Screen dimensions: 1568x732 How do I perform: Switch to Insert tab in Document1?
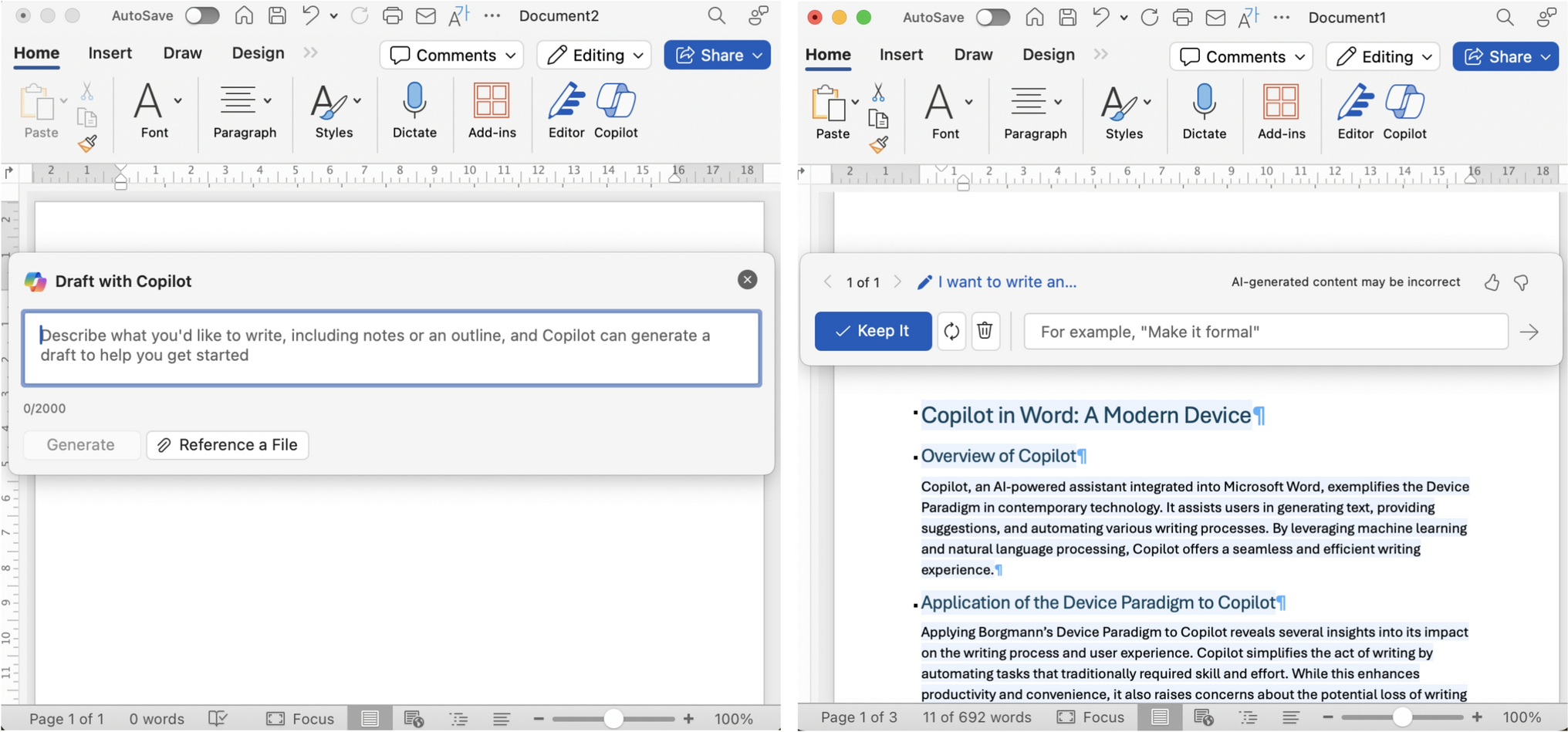901,54
